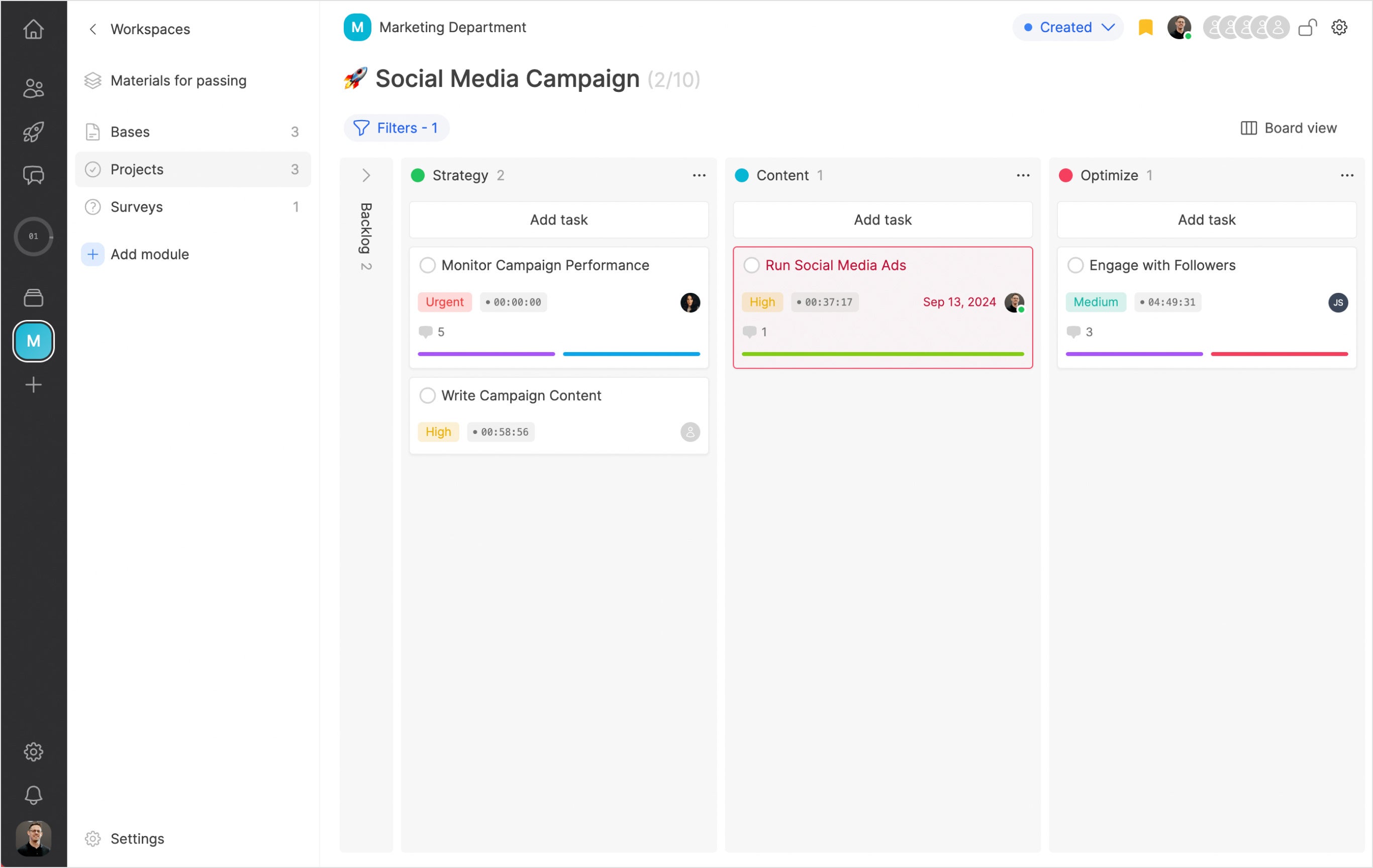Viewport: 1373px width, 868px height.
Task: Open the Created sort dropdown
Action: [x=1068, y=27]
